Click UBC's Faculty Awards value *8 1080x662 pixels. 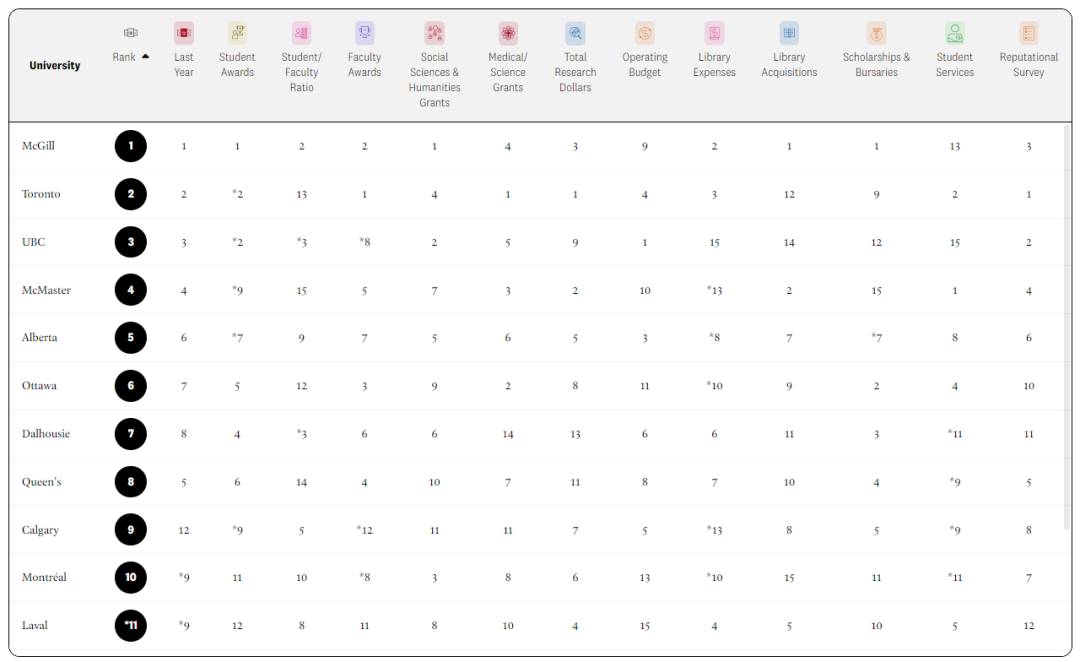(364, 242)
